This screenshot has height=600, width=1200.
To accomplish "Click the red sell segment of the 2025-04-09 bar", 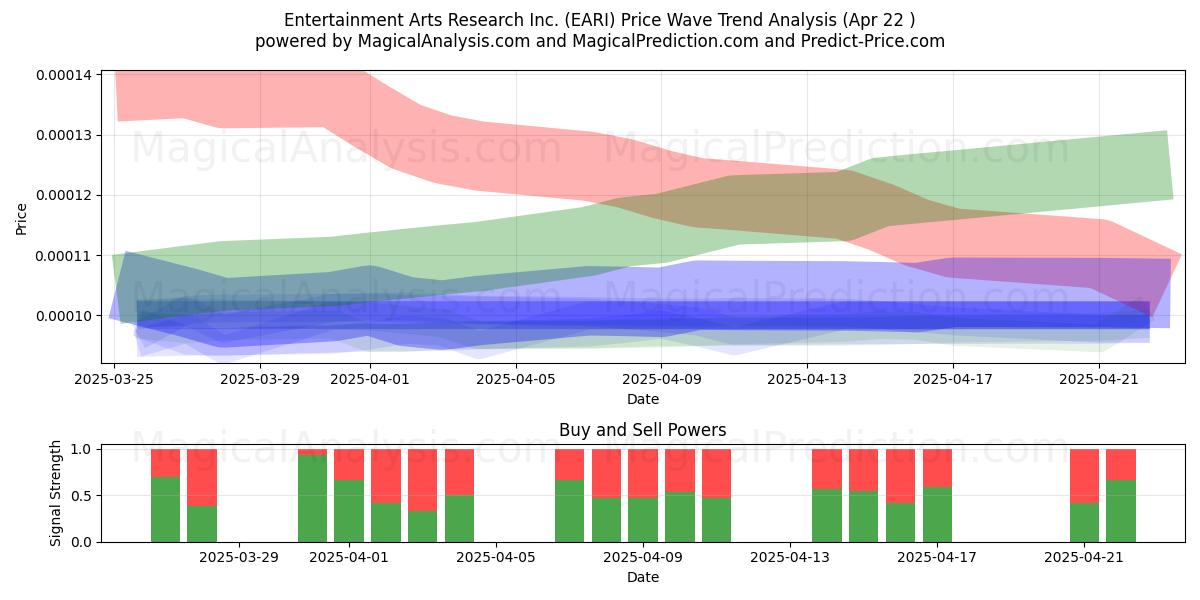I will pos(643,474).
